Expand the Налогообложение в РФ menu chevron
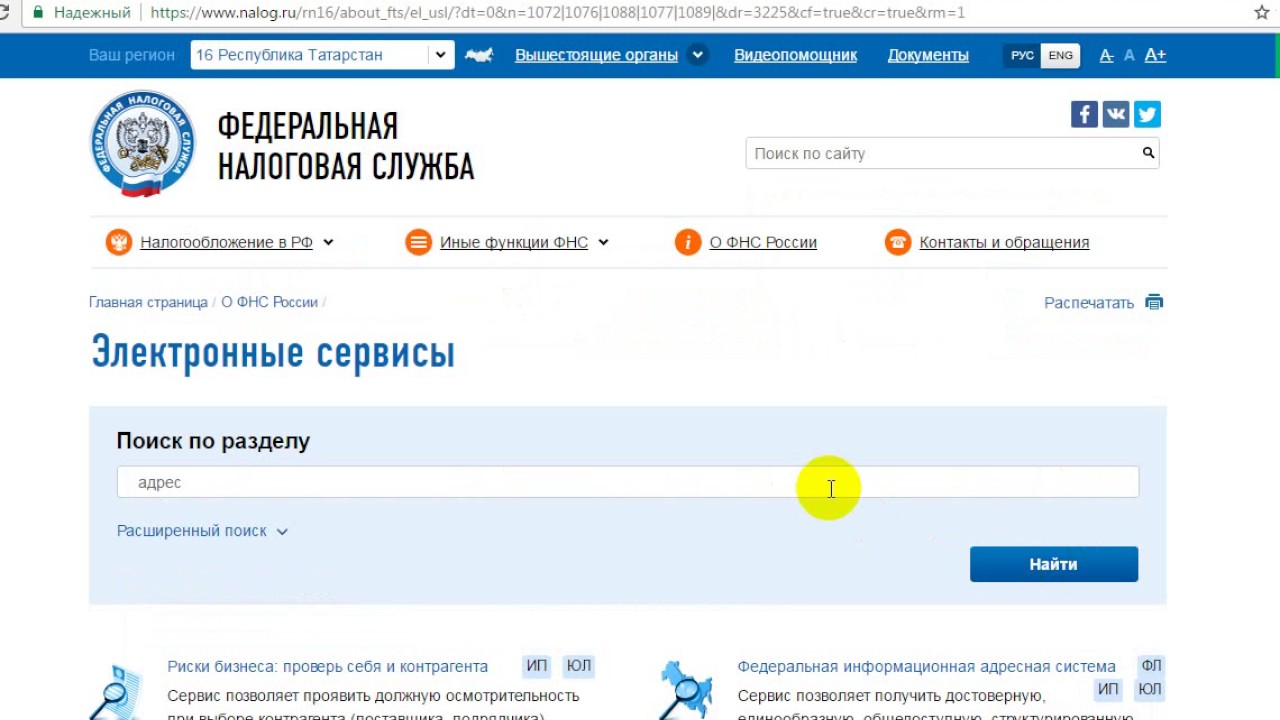The height and width of the screenshot is (720, 1280). click(328, 242)
